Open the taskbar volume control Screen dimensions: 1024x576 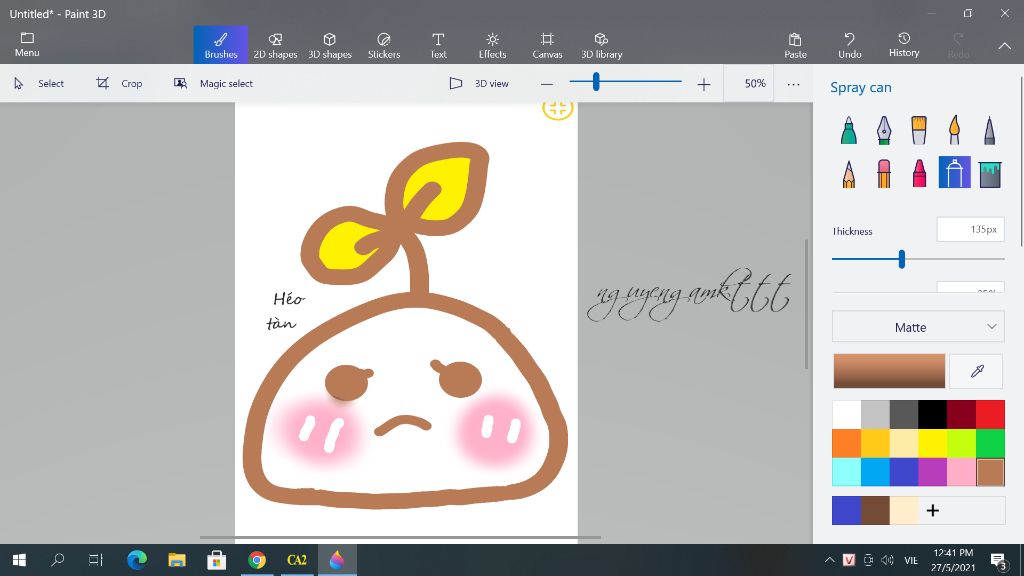[x=887, y=560]
